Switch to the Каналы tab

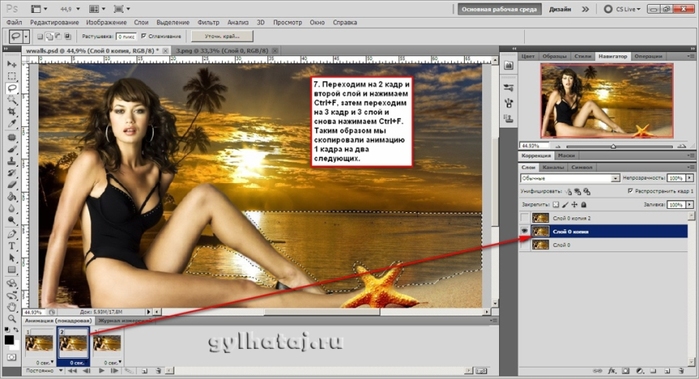tap(553, 167)
